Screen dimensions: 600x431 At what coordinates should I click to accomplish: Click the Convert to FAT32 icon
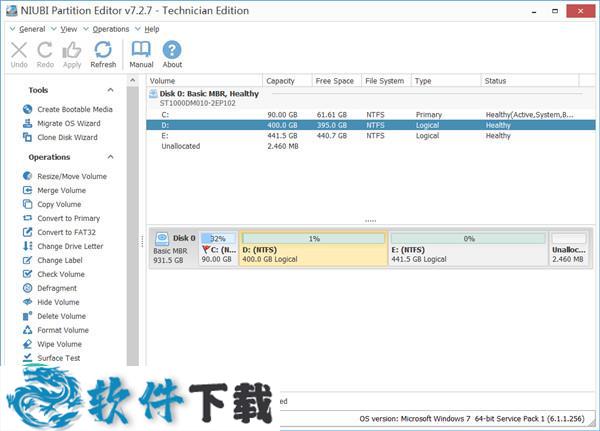click(x=28, y=232)
